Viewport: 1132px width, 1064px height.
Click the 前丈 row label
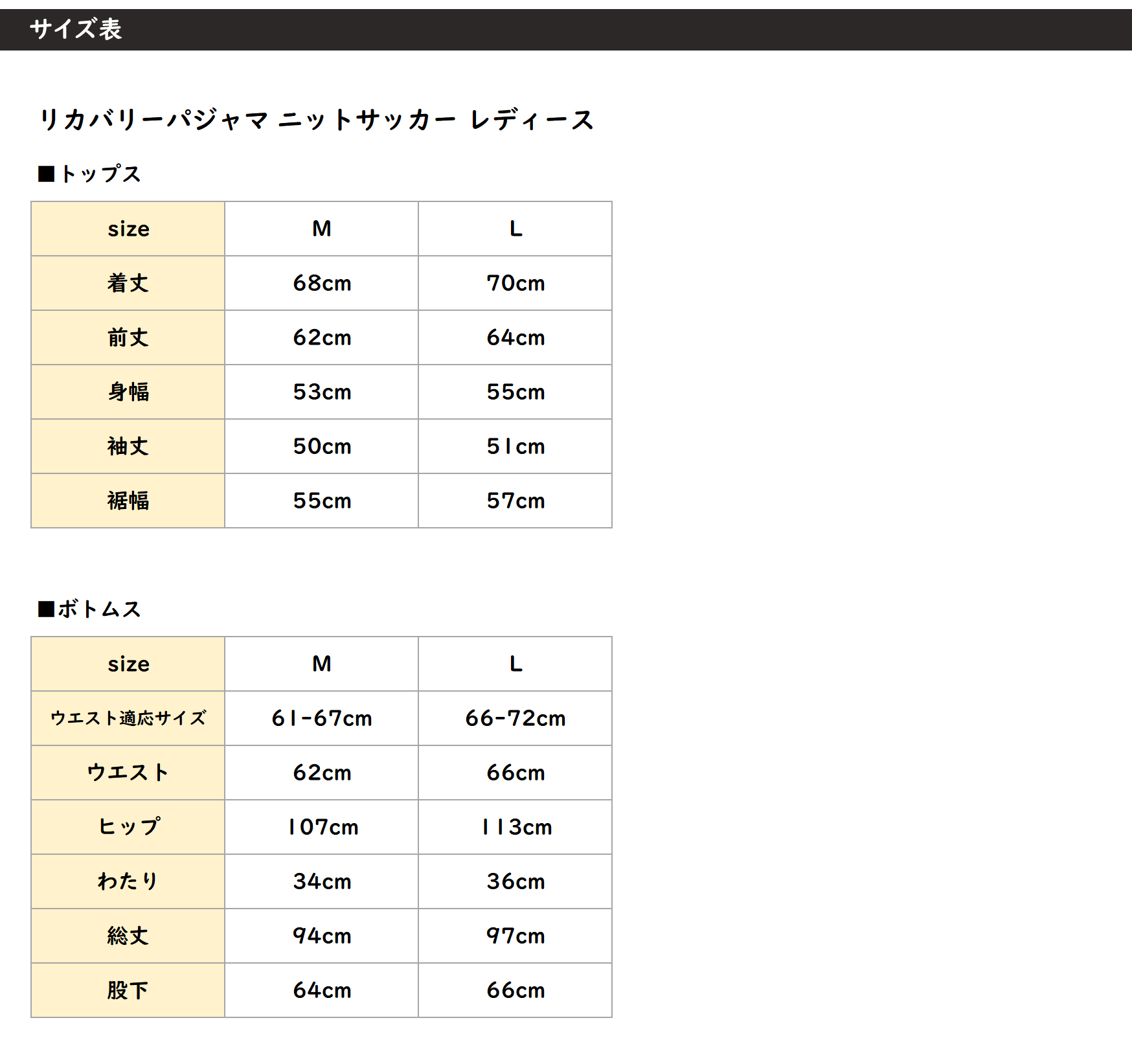128,337
